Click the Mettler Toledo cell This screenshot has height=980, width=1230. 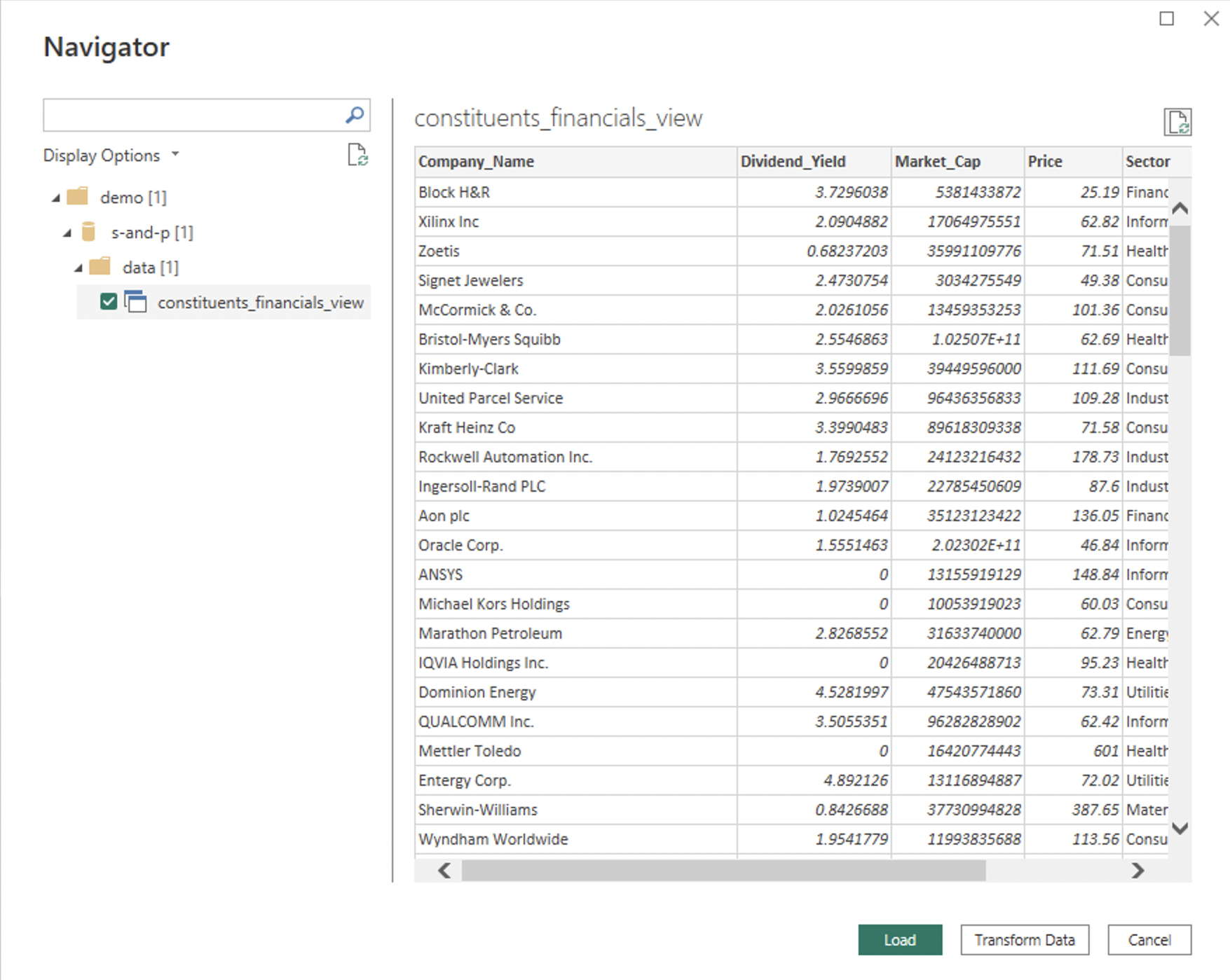click(x=575, y=751)
